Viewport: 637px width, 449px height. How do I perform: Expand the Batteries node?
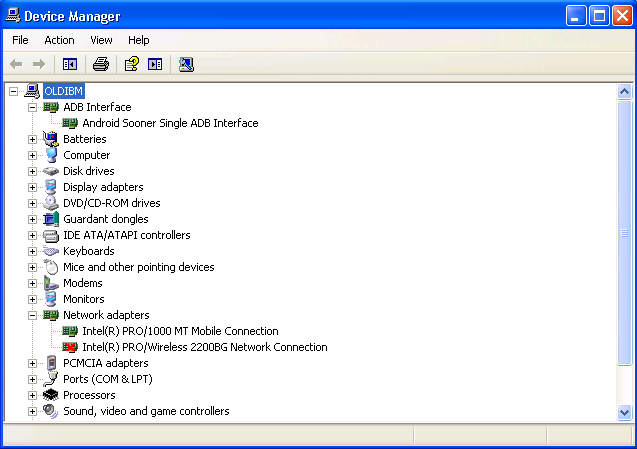32,140
